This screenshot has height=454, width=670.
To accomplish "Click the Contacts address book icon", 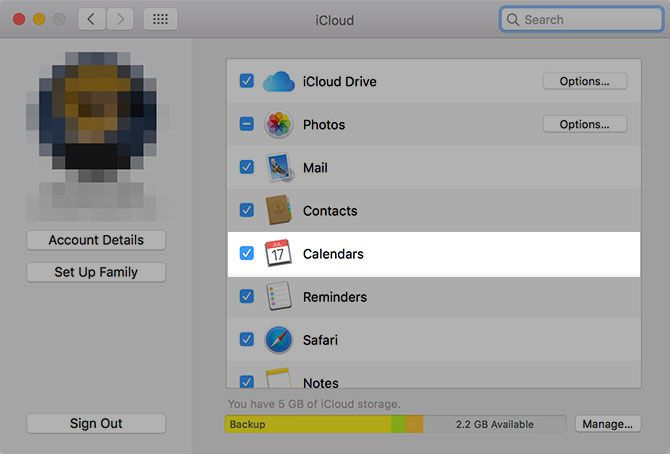I will pos(279,210).
